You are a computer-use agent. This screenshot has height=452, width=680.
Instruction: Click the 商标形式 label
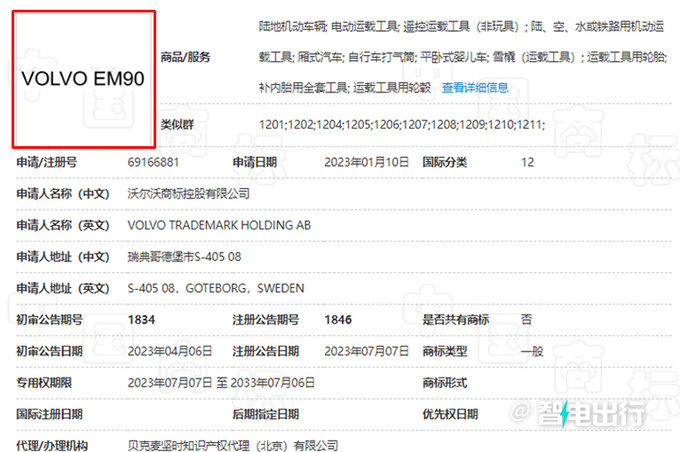(445, 383)
